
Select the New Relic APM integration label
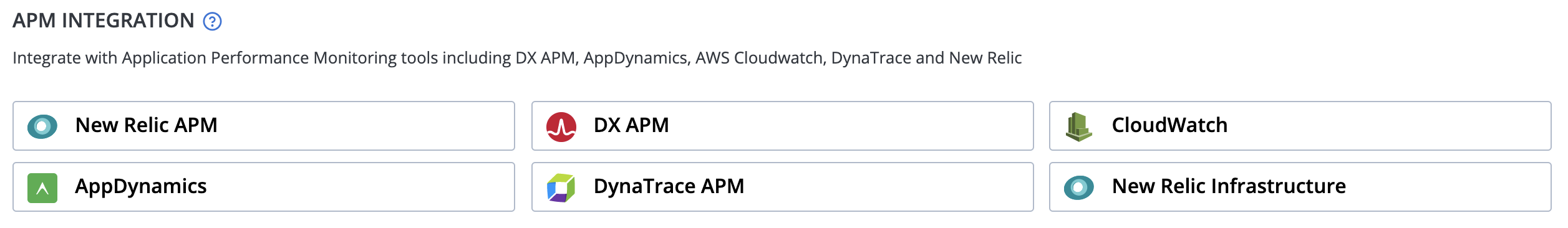(x=146, y=125)
